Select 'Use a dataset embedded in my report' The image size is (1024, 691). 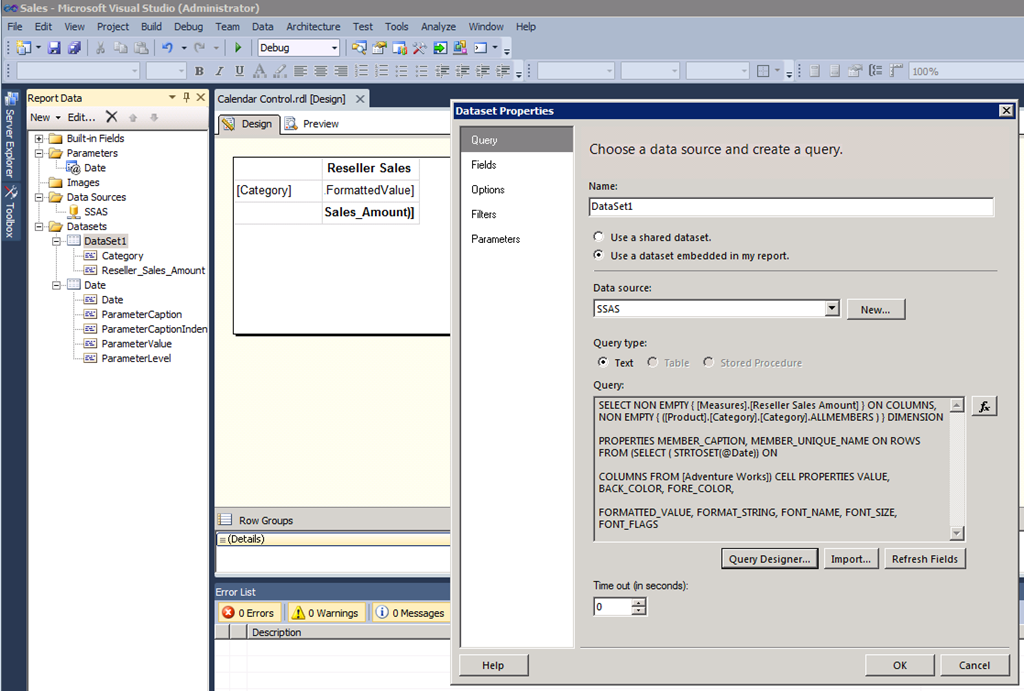(599, 255)
